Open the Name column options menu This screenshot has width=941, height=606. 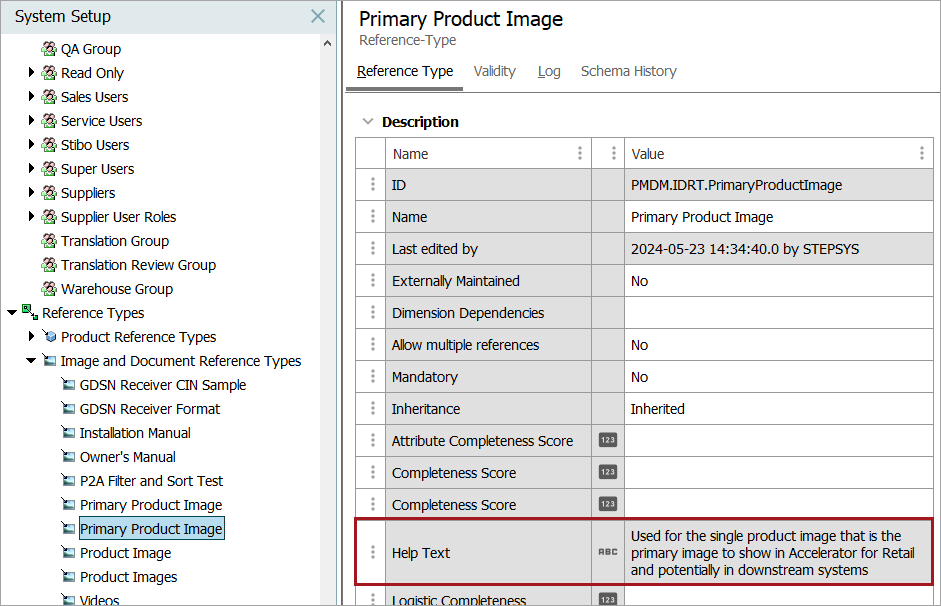click(x=580, y=154)
